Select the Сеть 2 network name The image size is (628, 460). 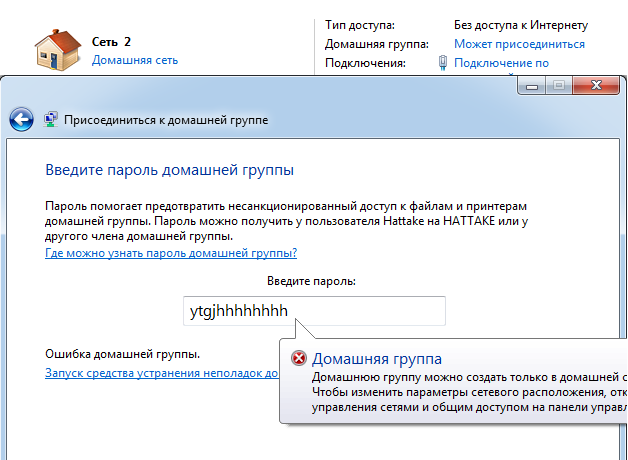coord(111,42)
